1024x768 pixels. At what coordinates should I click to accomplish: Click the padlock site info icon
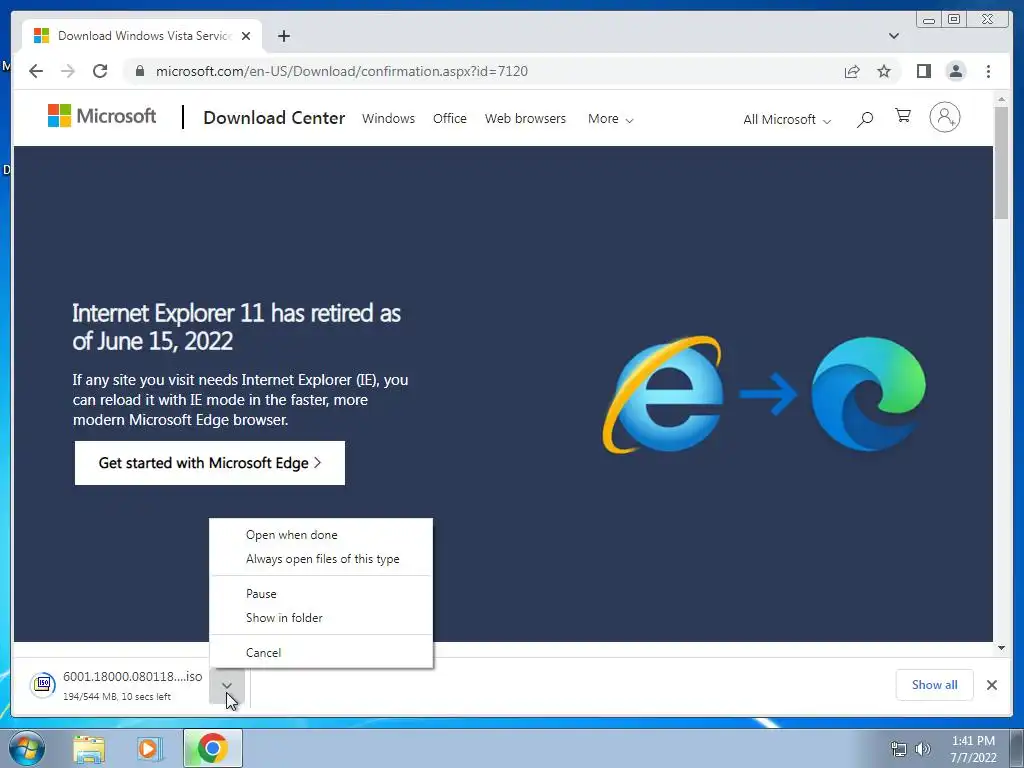(x=140, y=71)
